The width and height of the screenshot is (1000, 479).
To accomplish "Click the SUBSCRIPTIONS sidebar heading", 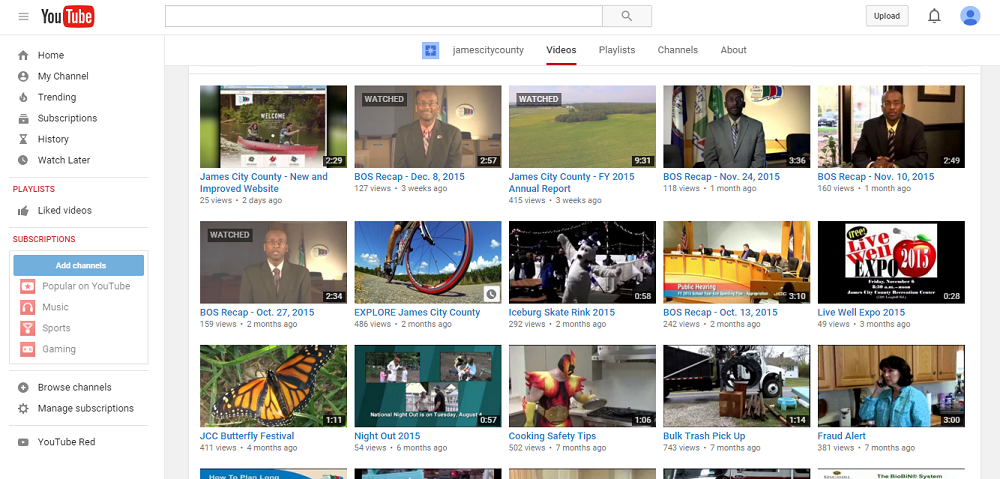I will click(x=44, y=239).
